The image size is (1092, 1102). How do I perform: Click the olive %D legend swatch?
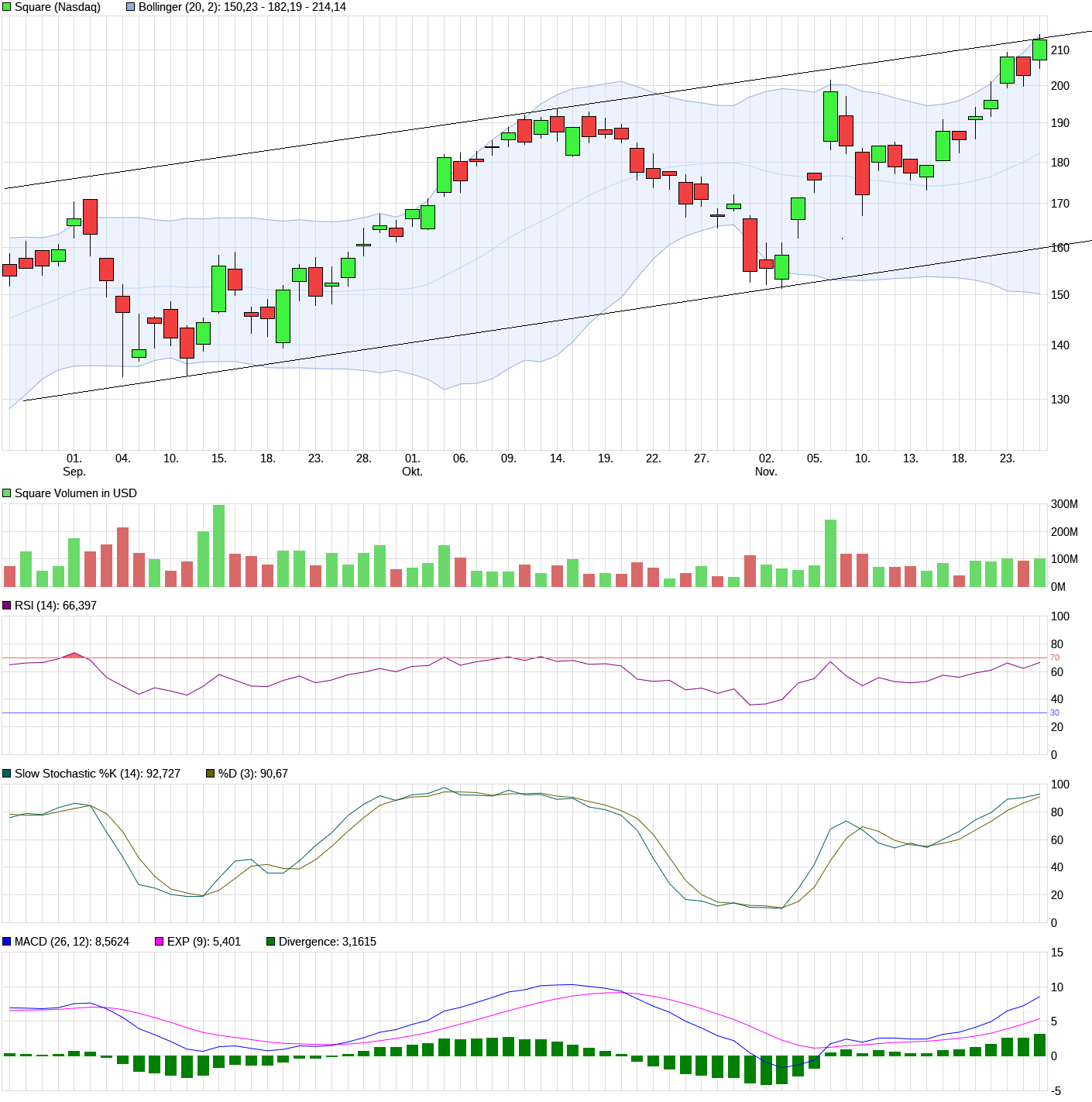(211, 774)
